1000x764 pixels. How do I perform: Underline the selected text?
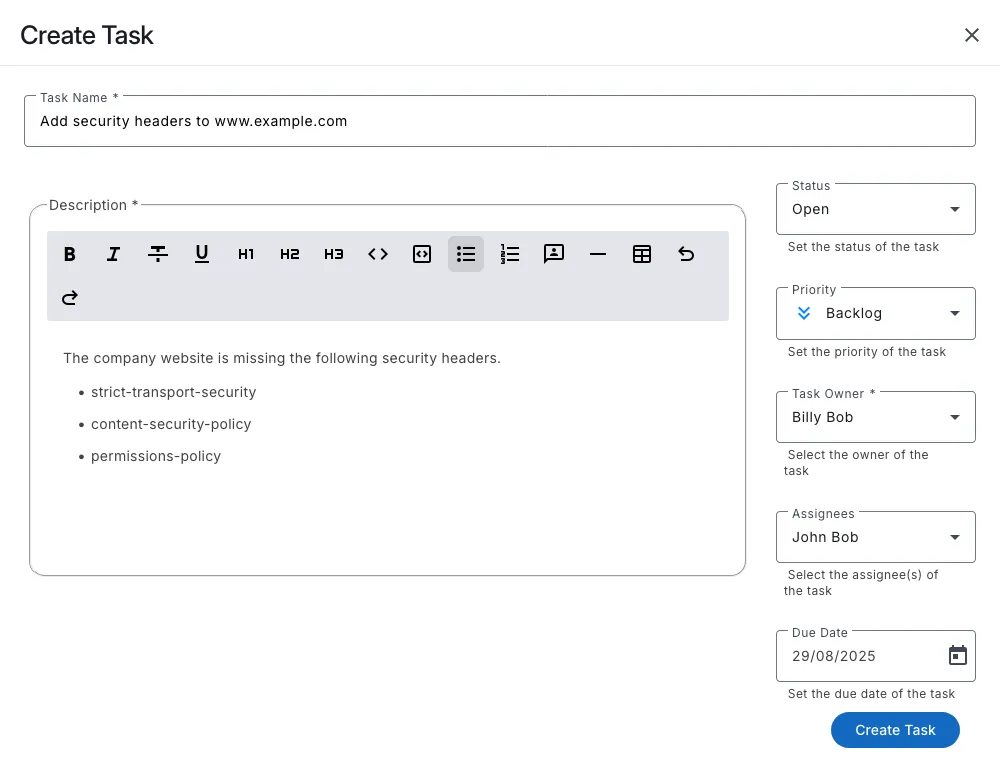pos(202,254)
